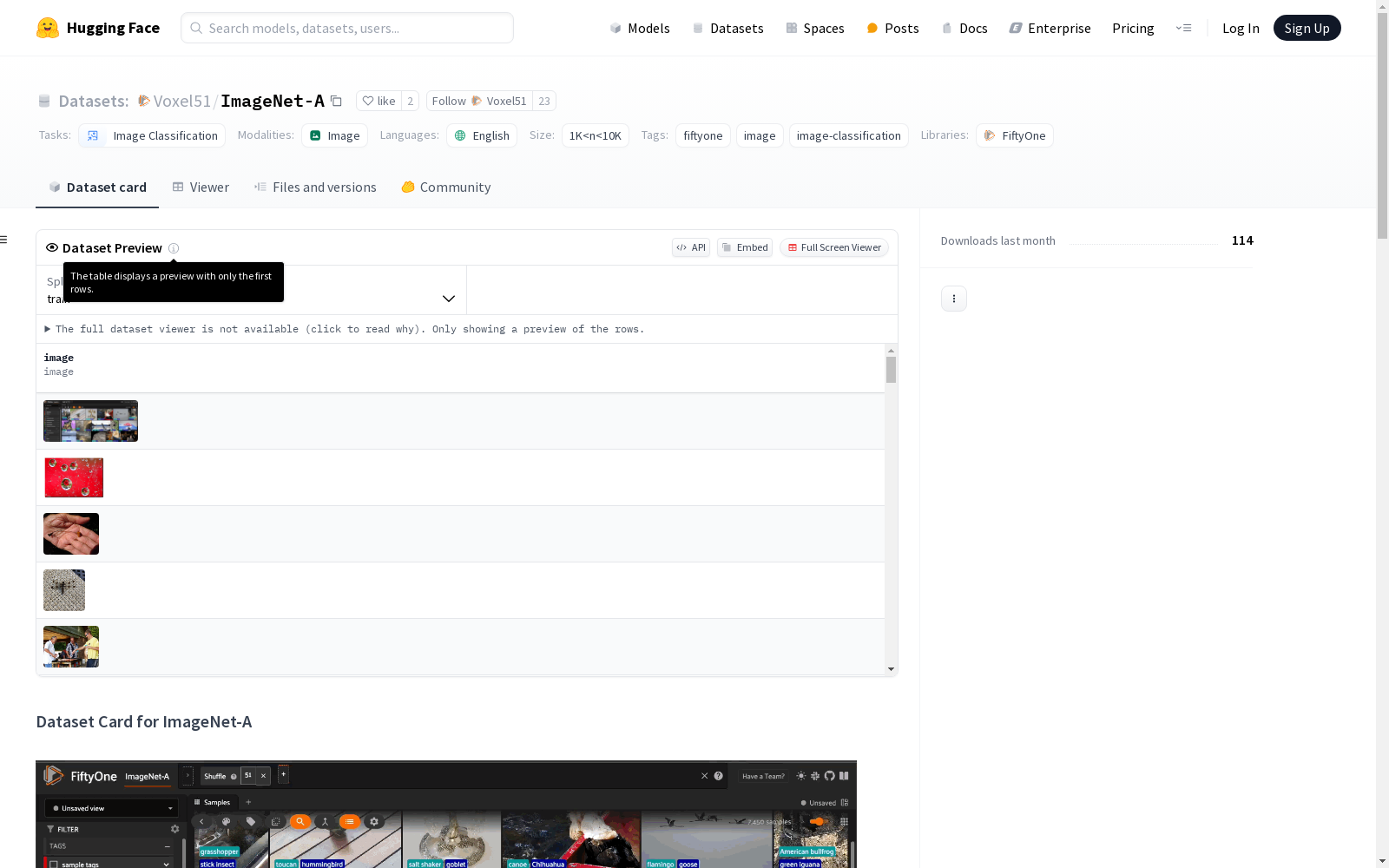Viewport: 1389px width, 868px height.
Task: Click the search models and datasets field
Action: tap(346, 28)
